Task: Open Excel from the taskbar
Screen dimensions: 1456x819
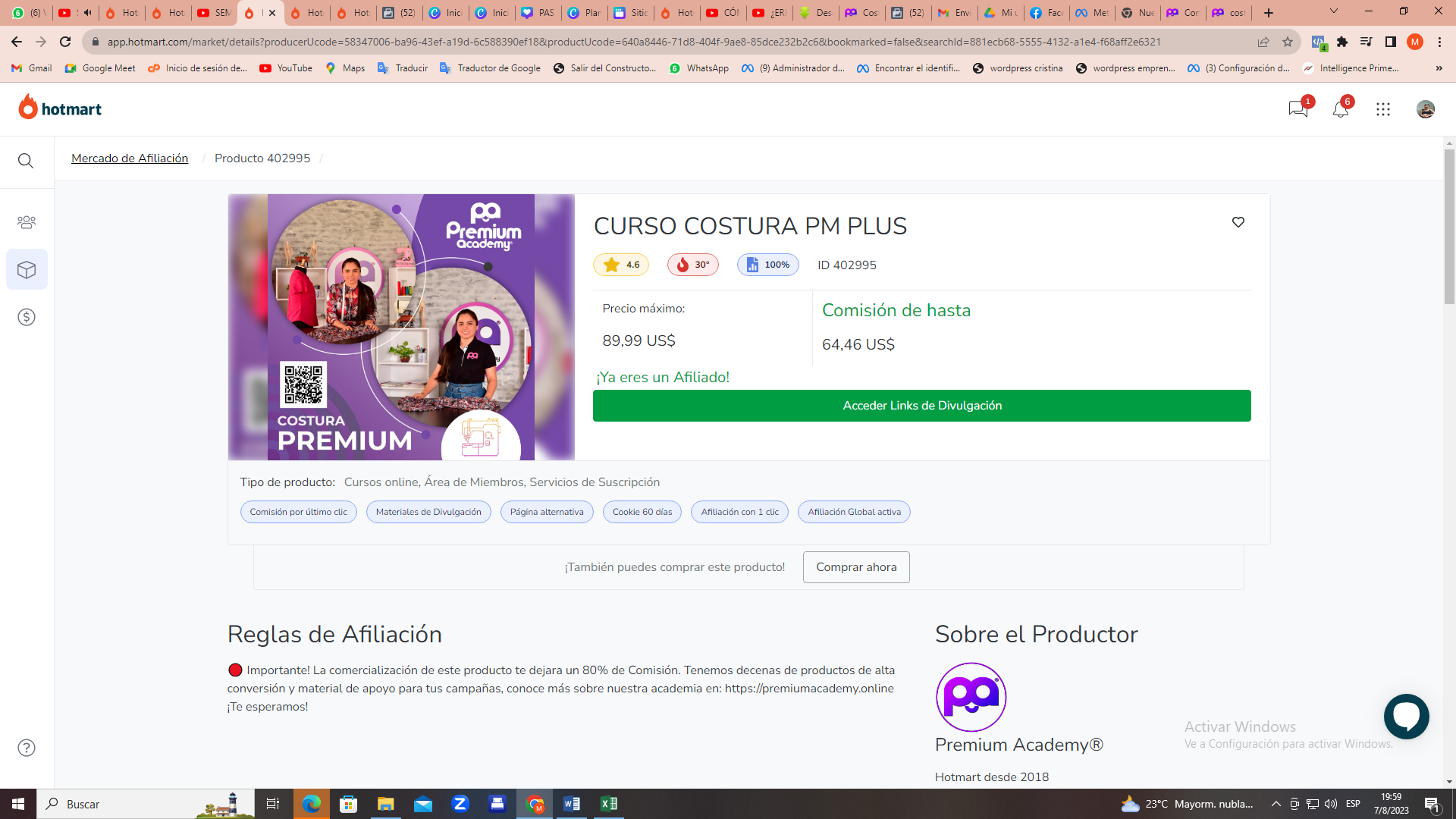Action: [x=609, y=804]
